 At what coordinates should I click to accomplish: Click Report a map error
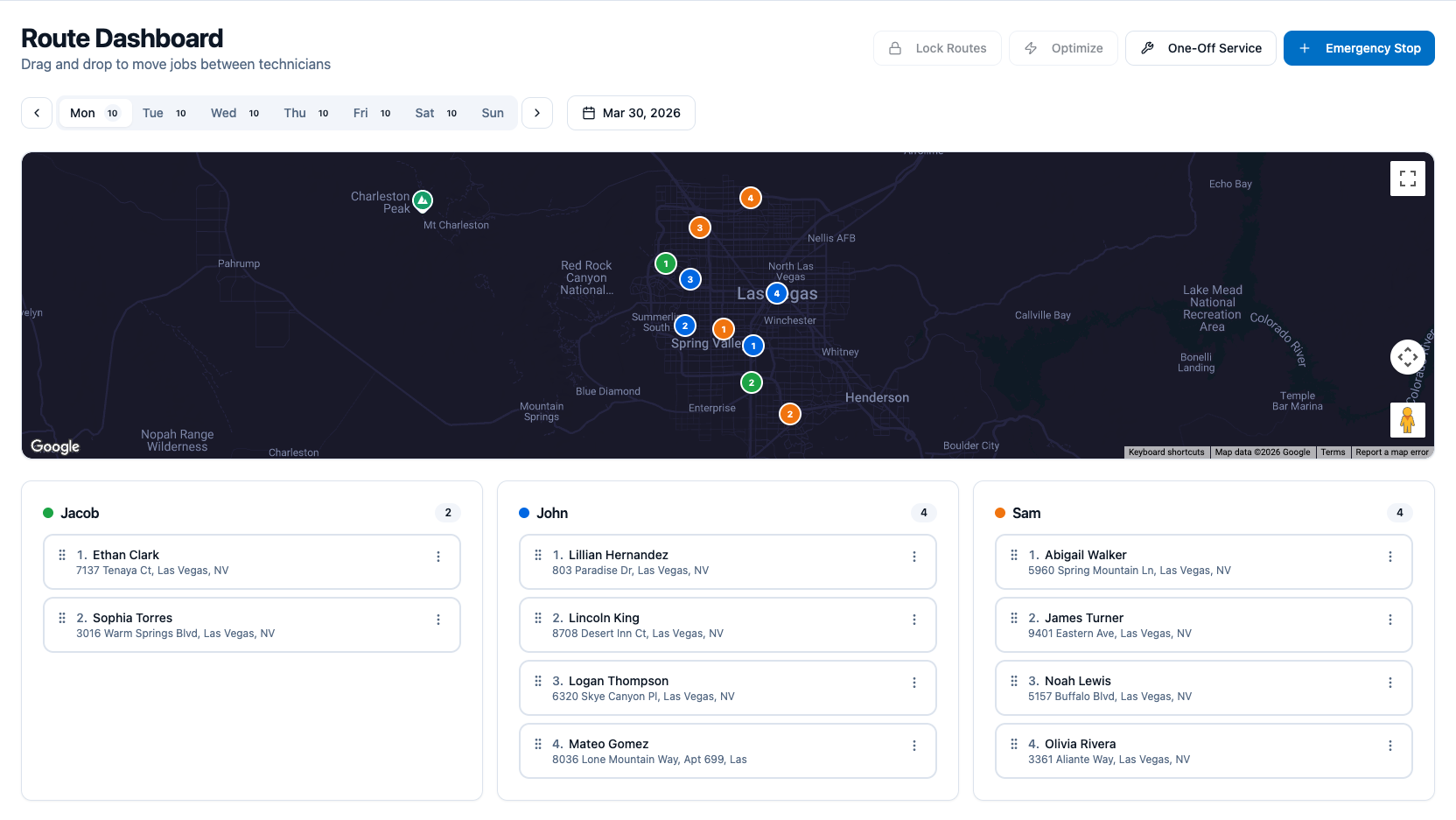[1392, 452]
